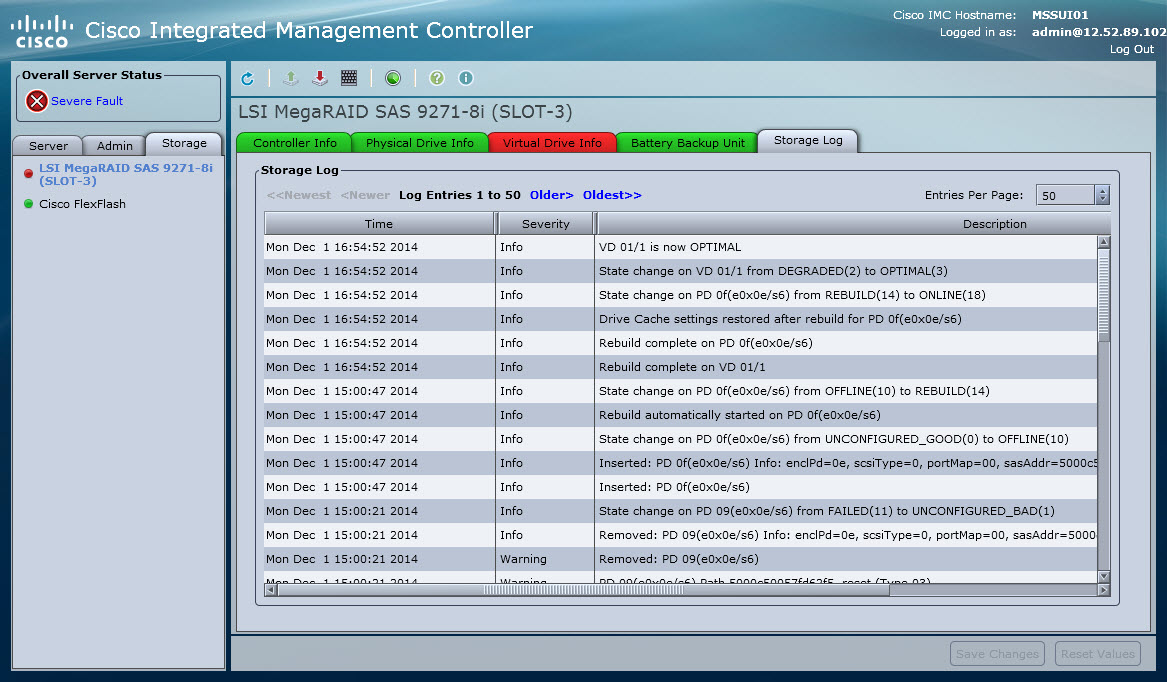Select 'FAILED(11) to UNCONFIGURED_BAD(1)' log entry

pos(681,511)
